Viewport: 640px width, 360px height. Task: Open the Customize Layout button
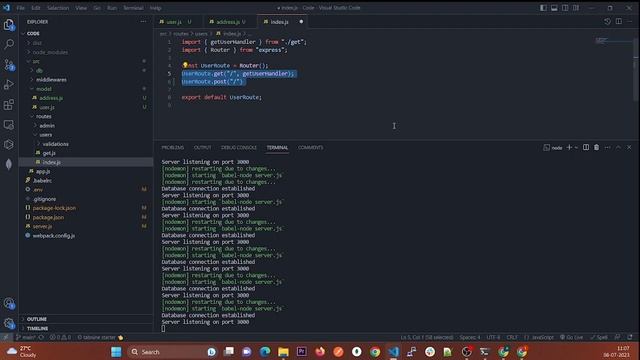pos(576,8)
